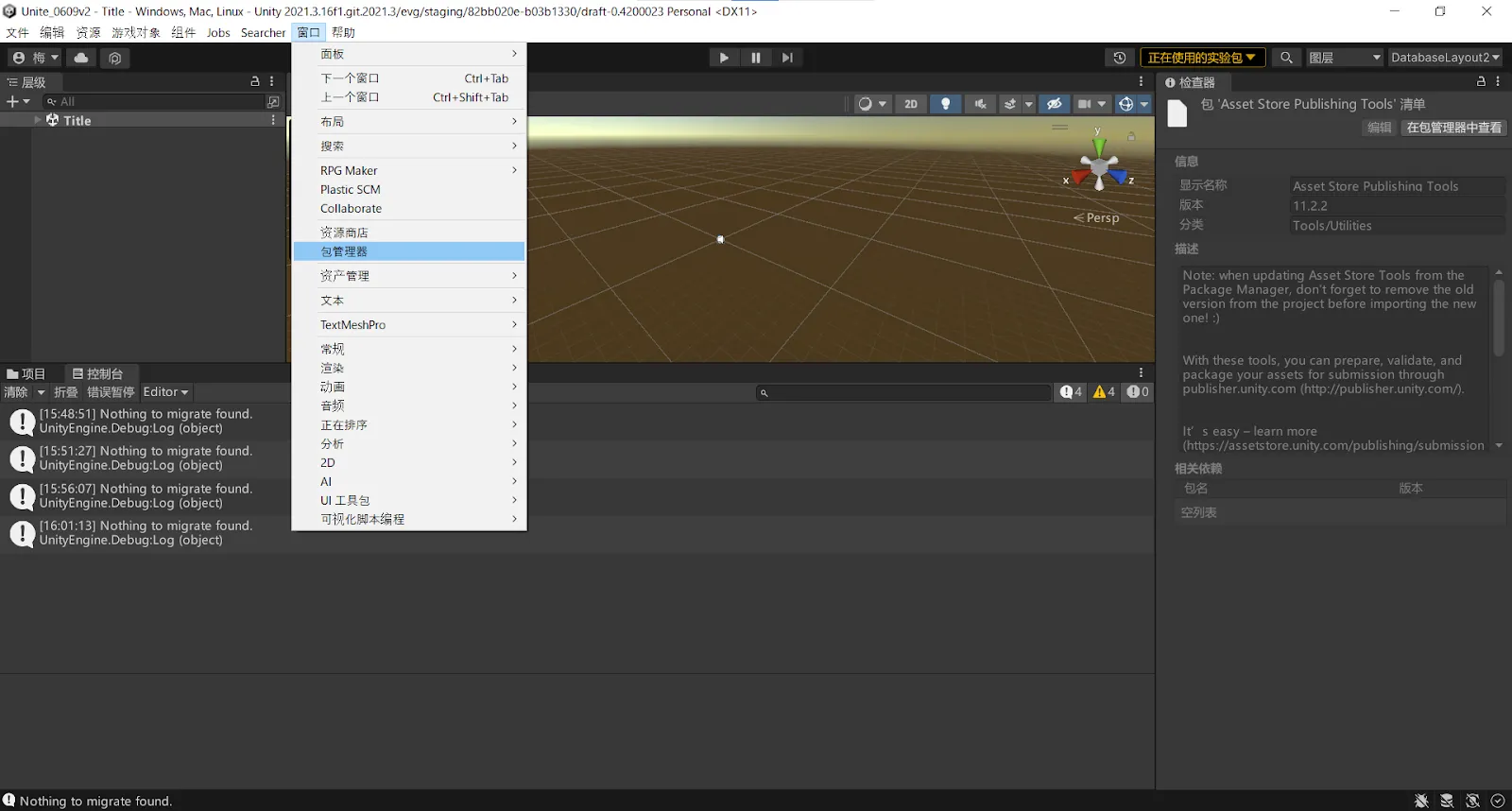Open the Editor dropdown in Console
The image size is (1512, 811).
[x=165, y=392]
